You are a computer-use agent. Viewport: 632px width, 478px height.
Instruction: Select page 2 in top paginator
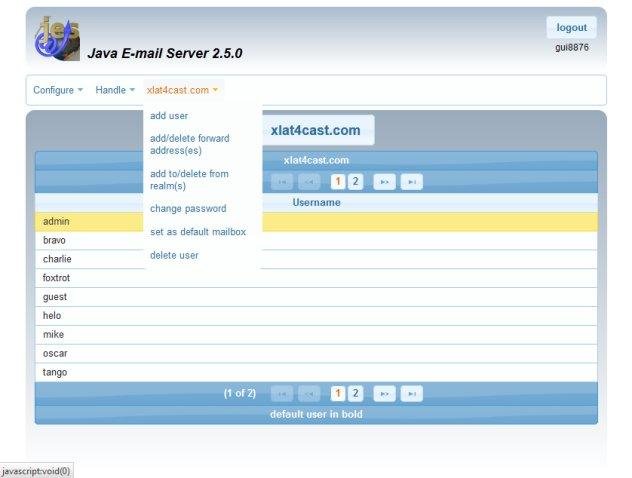(x=356, y=182)
